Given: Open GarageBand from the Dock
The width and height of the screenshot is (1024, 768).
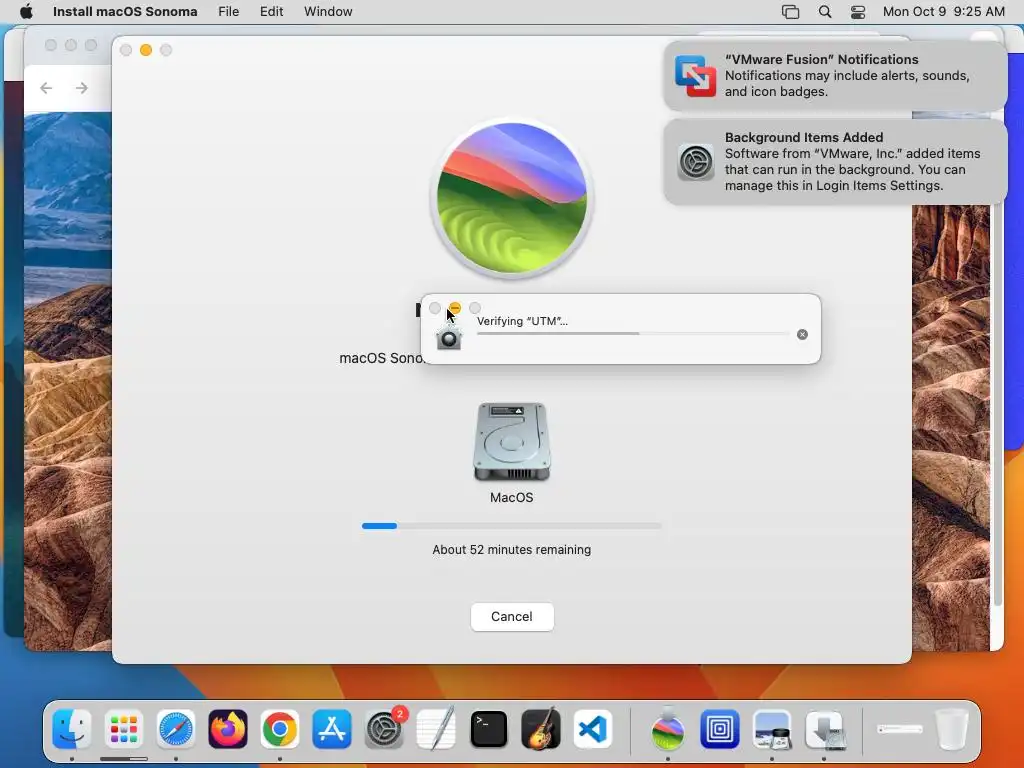Looking at the screenshot, I should click(x=541, y=729).
